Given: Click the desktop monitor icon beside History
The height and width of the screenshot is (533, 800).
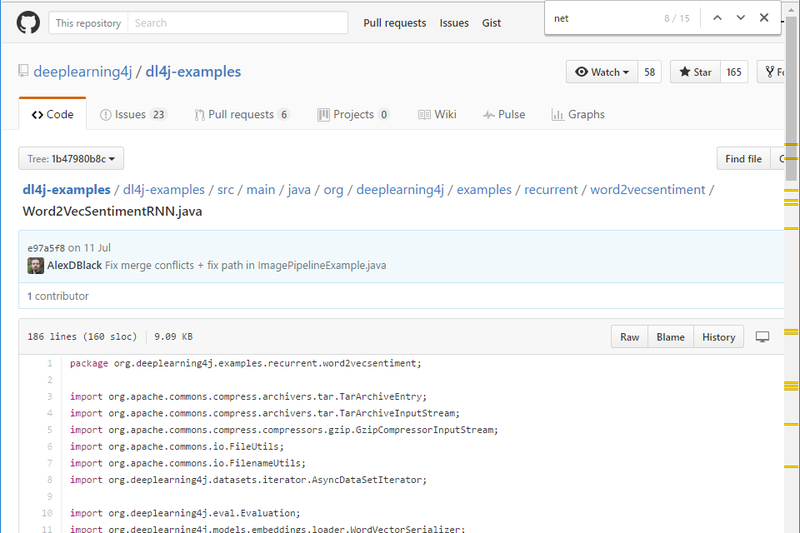Looking at the screenshot, I should click(x=762, y=337).
